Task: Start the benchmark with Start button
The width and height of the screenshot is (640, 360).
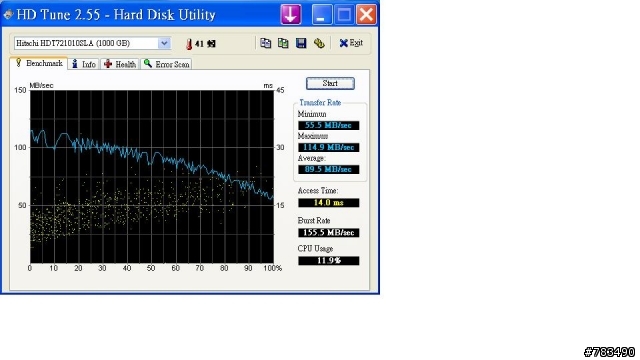Action: tap(330, 83)
